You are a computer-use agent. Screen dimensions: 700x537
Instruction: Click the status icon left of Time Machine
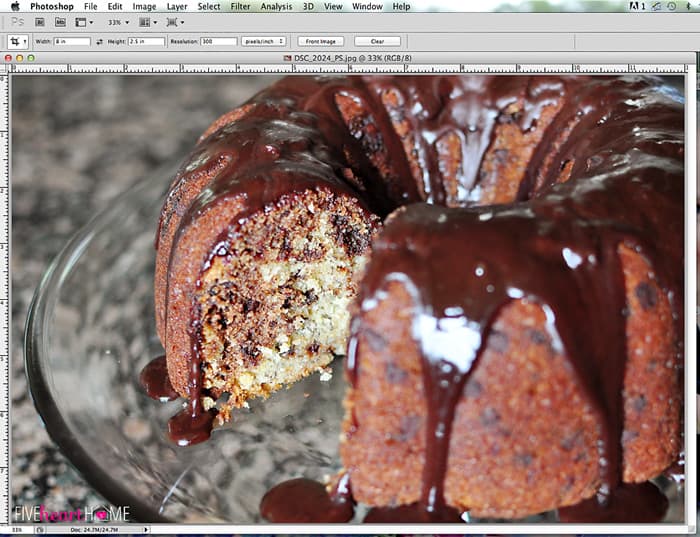pos(656,6)
